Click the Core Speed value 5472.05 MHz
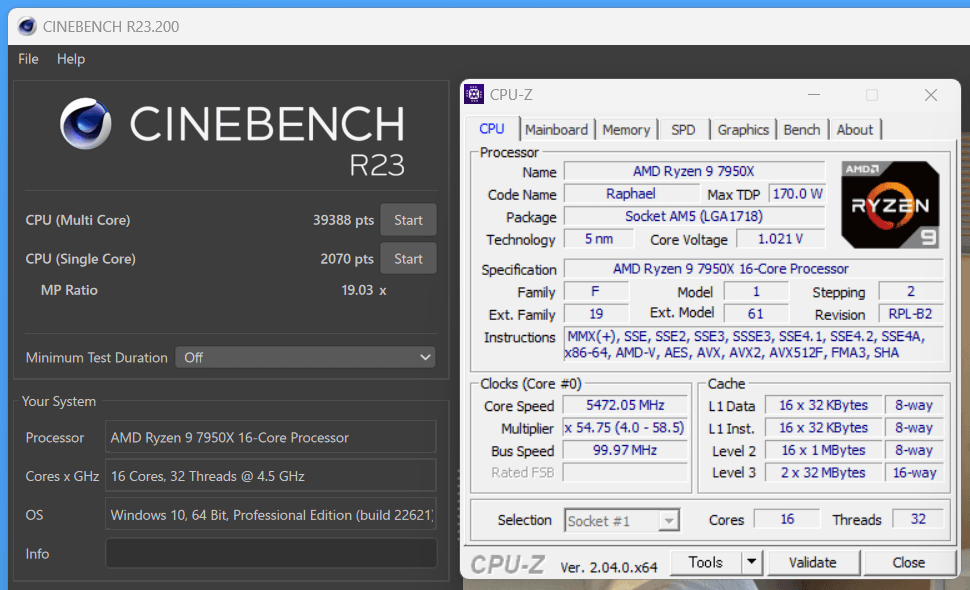 (x=625, y=405)
